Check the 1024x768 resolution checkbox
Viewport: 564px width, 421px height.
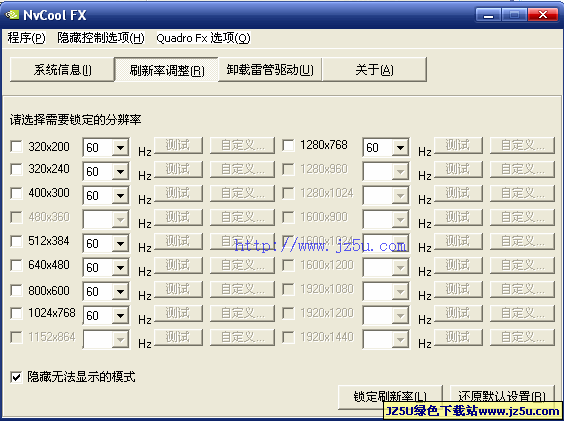tap(17, 313)
